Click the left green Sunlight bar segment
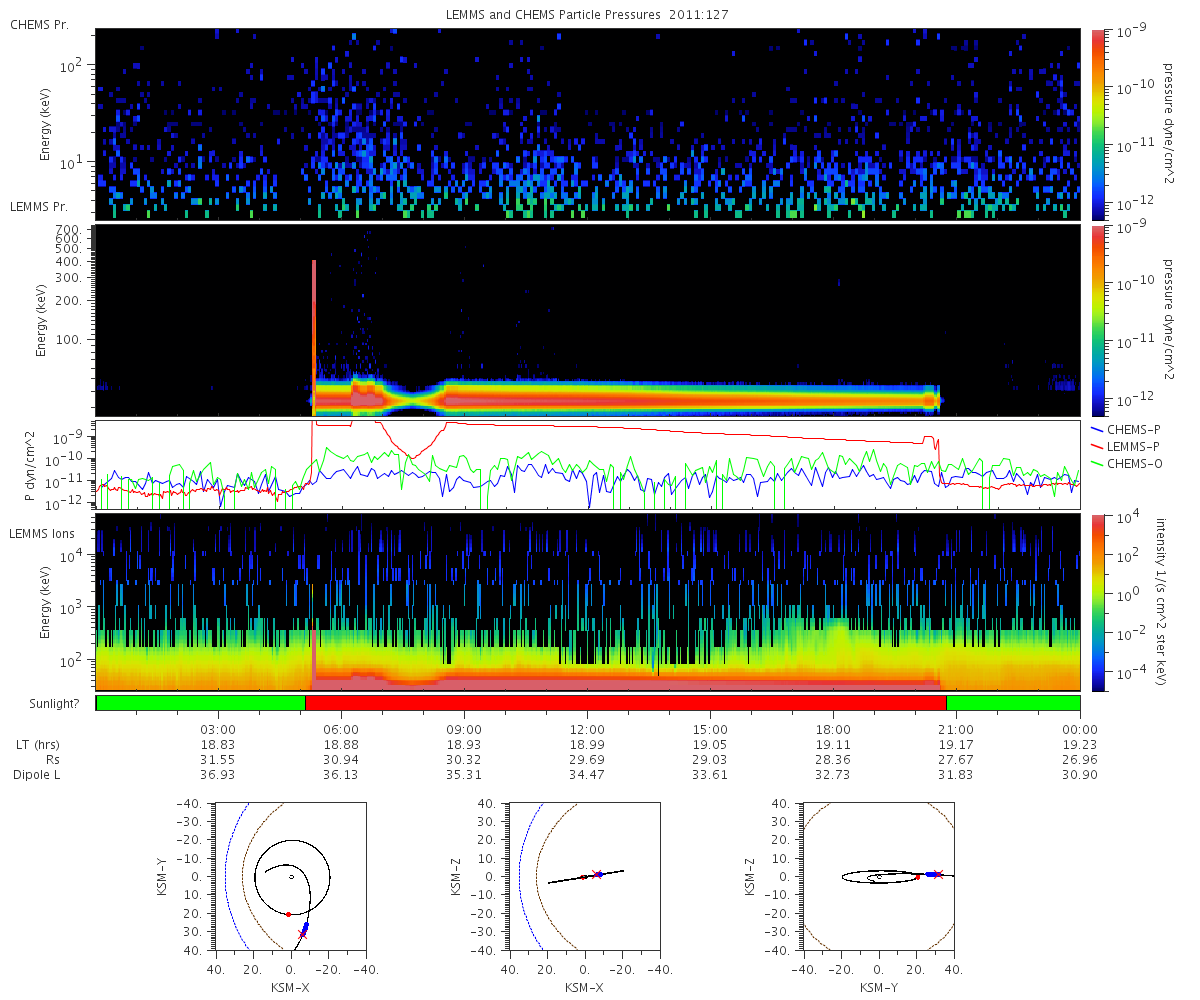The image size is (1200, 1000). pyautogui.click(x=200, y=703)
